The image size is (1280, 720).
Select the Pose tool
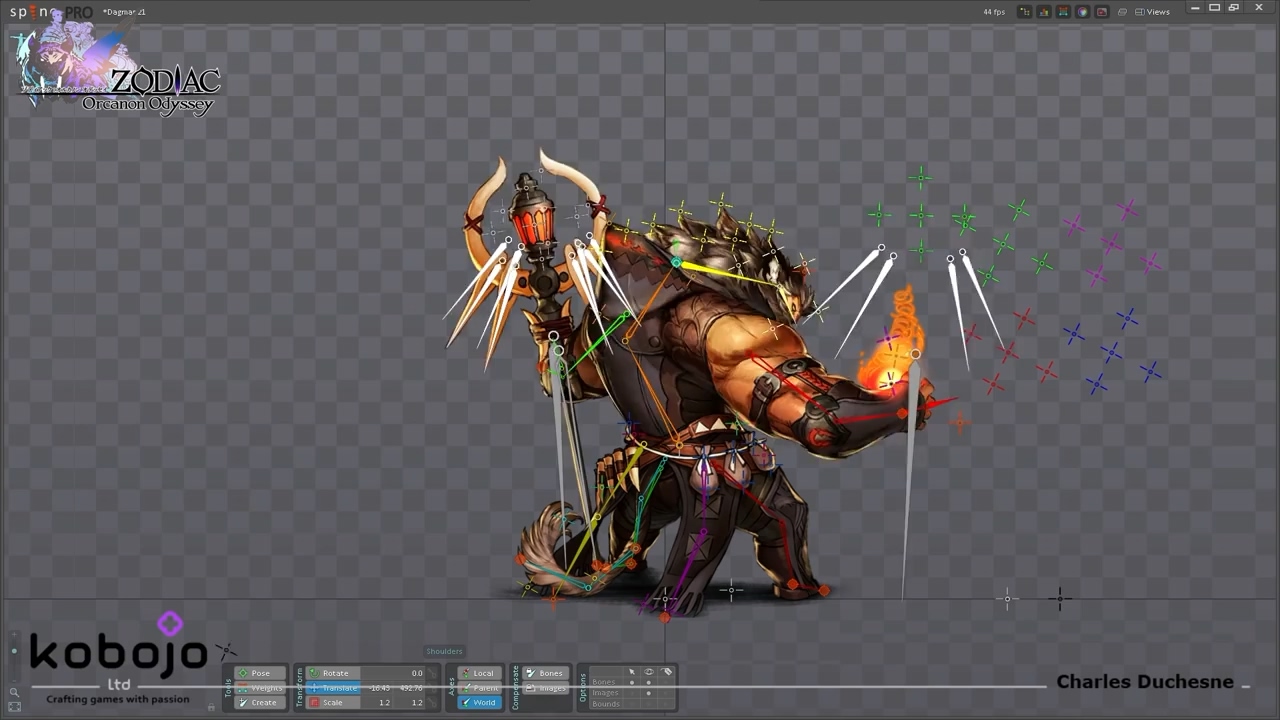(260, 673)
